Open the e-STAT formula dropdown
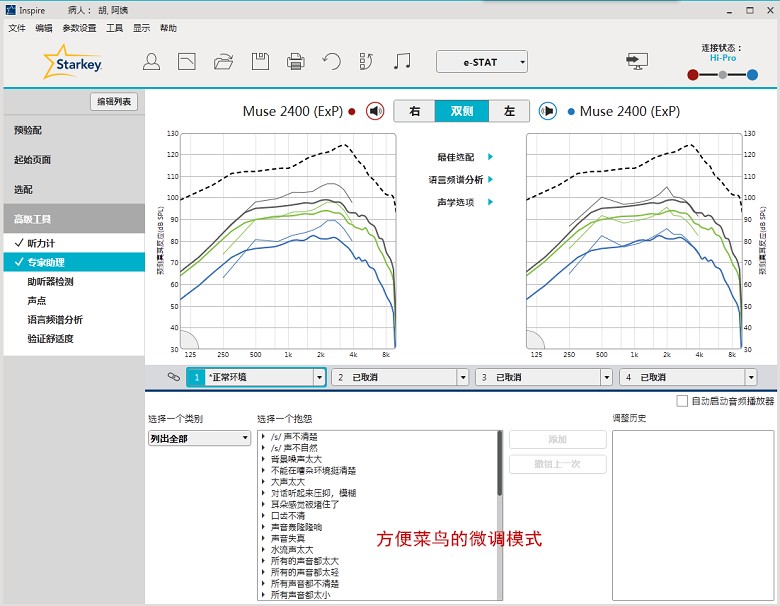This screenshot has width=780, height=606. [482, 62]
